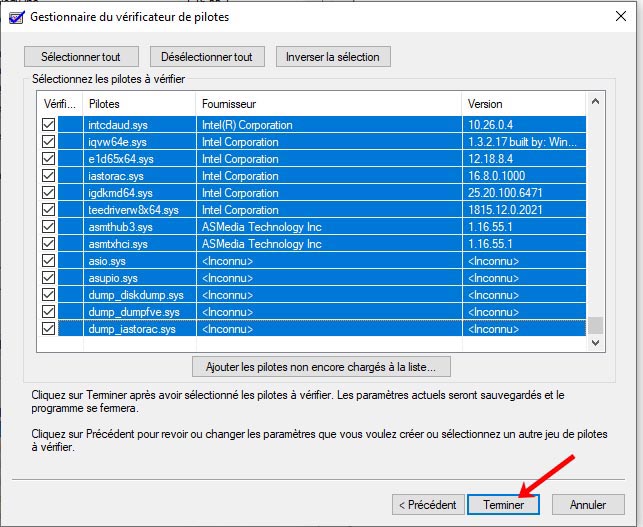Click the driver list scrollbar thumb
This screenshot has width=643, height=527.
[x=595, y=326]
